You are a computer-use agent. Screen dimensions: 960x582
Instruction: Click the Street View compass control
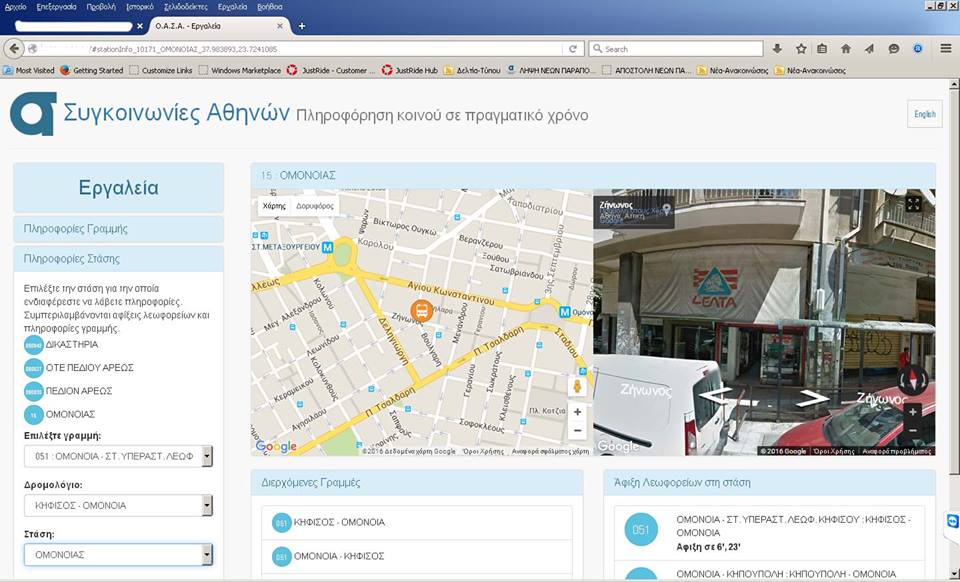913,379
